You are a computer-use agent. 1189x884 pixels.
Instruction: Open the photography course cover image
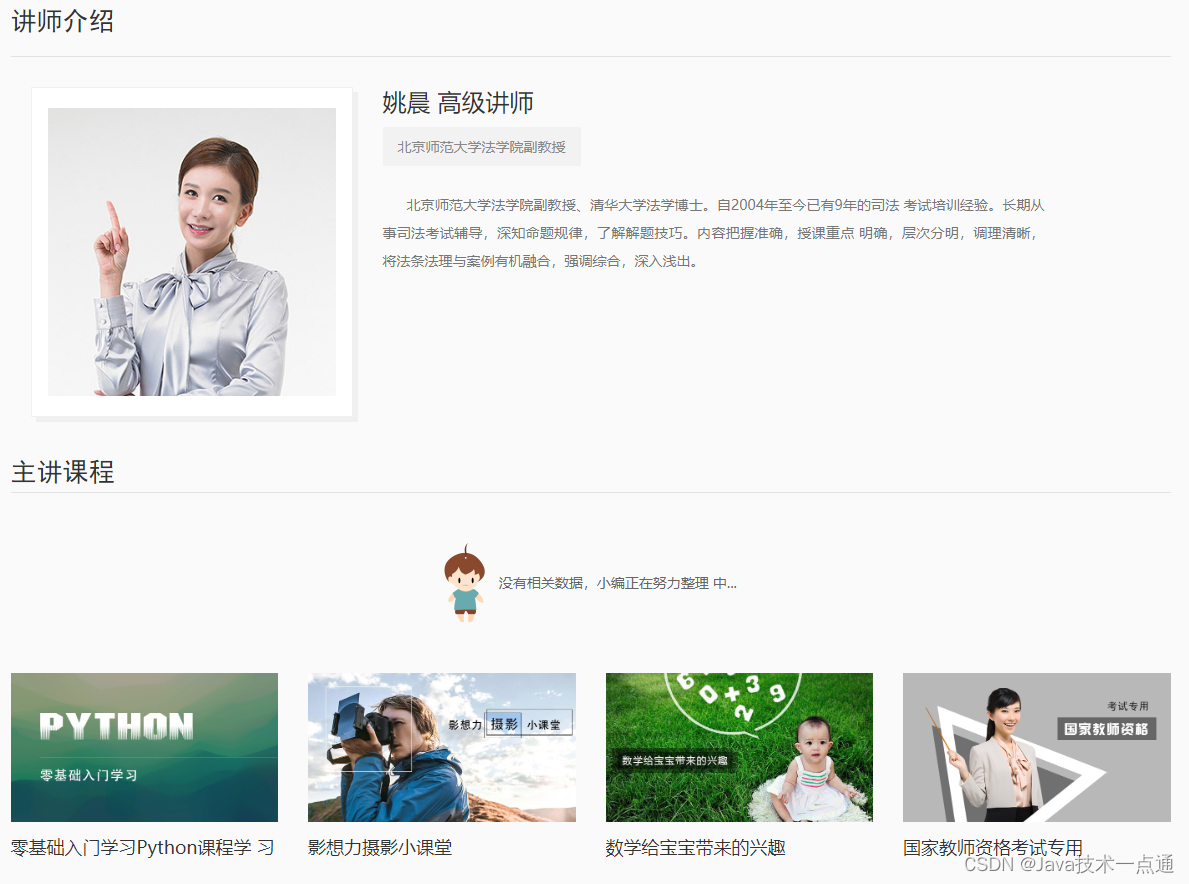tap(441, 747)
